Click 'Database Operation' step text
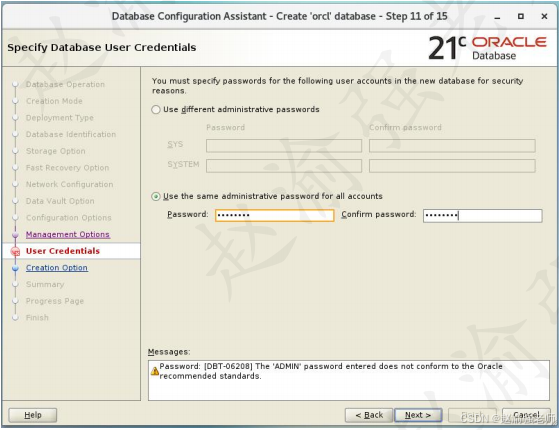 pyautogui.click(x=65, y=85)
